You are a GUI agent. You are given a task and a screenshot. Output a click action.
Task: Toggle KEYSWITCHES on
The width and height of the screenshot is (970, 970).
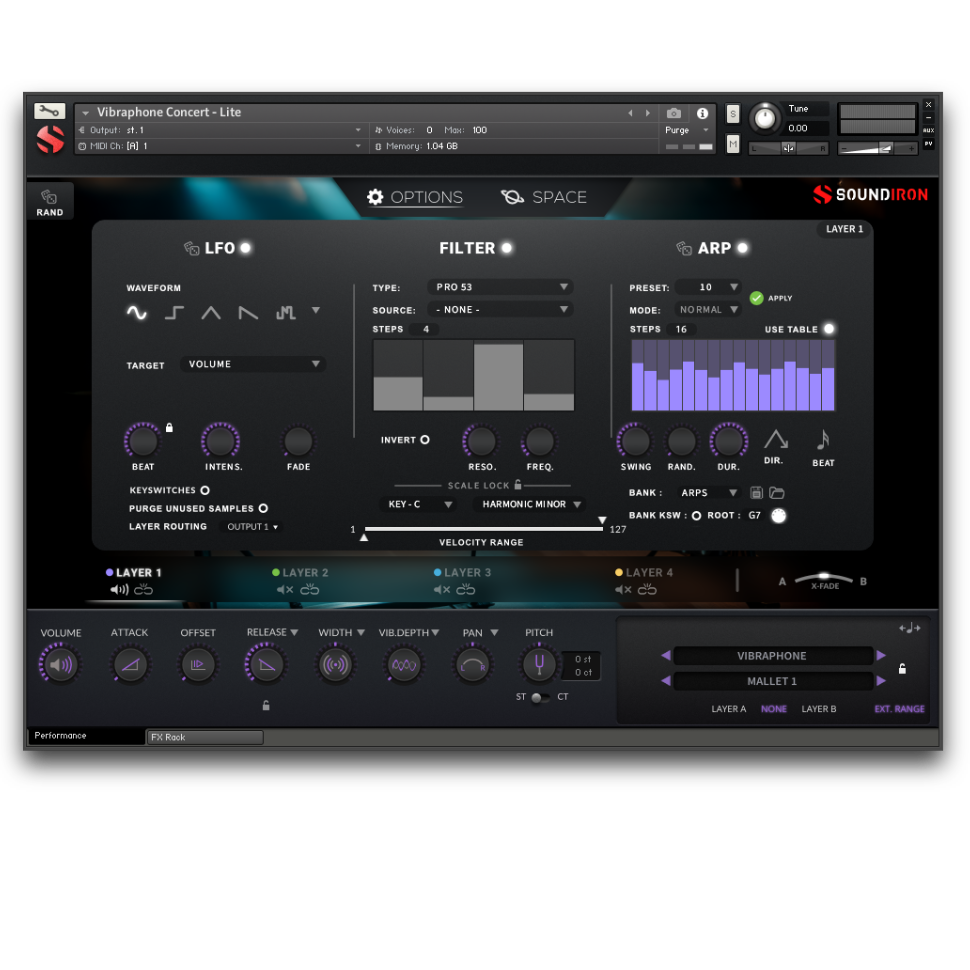coord(204,490)
